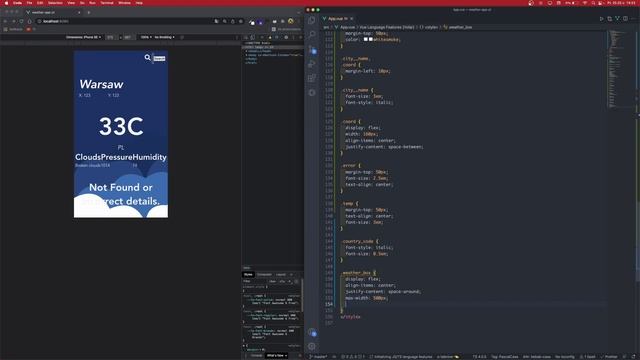
Task: Click the .error selector in the code
Action: 349,166
